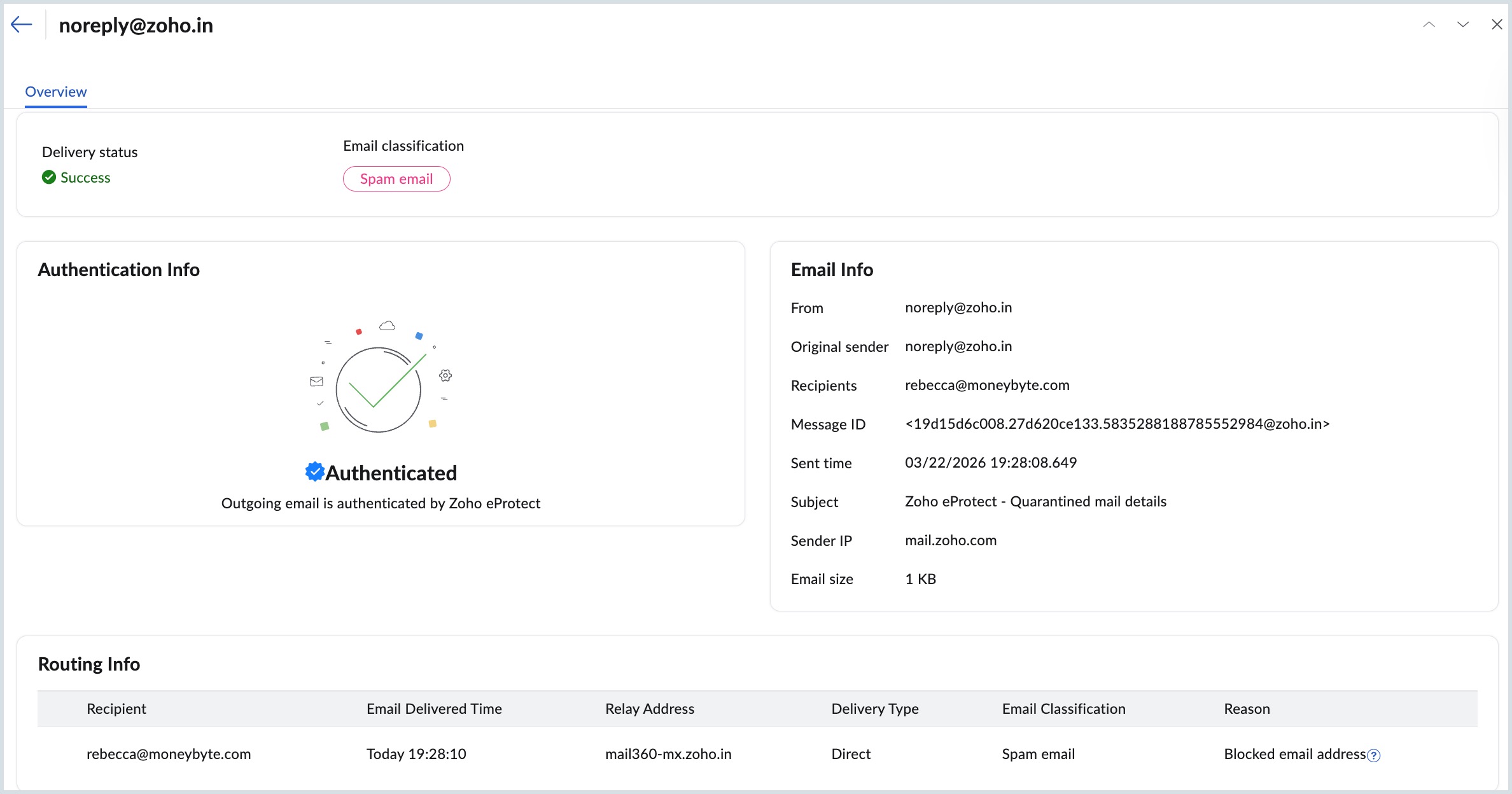This screenshot has height=794, width=1512.
Task: Select relay address mail360-mx.zoho.in
Action: [668, 755]
